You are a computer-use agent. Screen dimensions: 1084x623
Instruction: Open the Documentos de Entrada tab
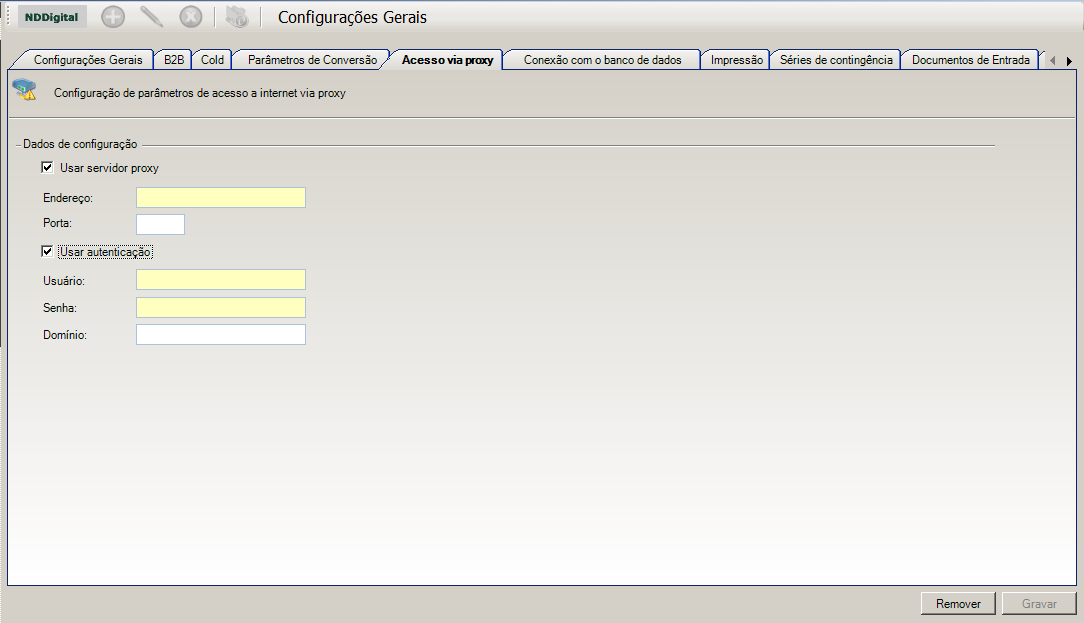[x=971, y=60]
